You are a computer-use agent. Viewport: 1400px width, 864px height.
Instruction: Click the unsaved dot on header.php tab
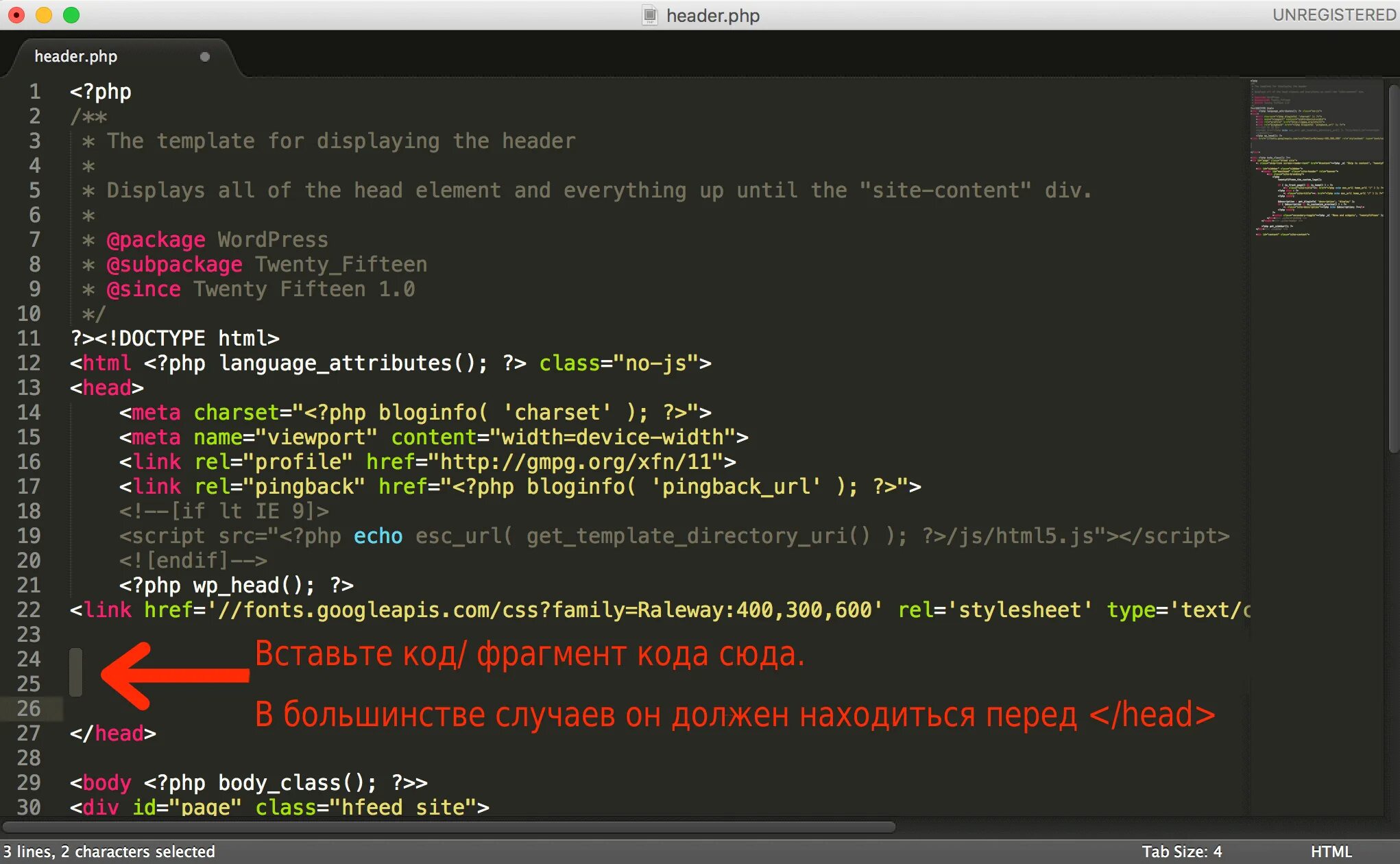(x=204, y=56)
